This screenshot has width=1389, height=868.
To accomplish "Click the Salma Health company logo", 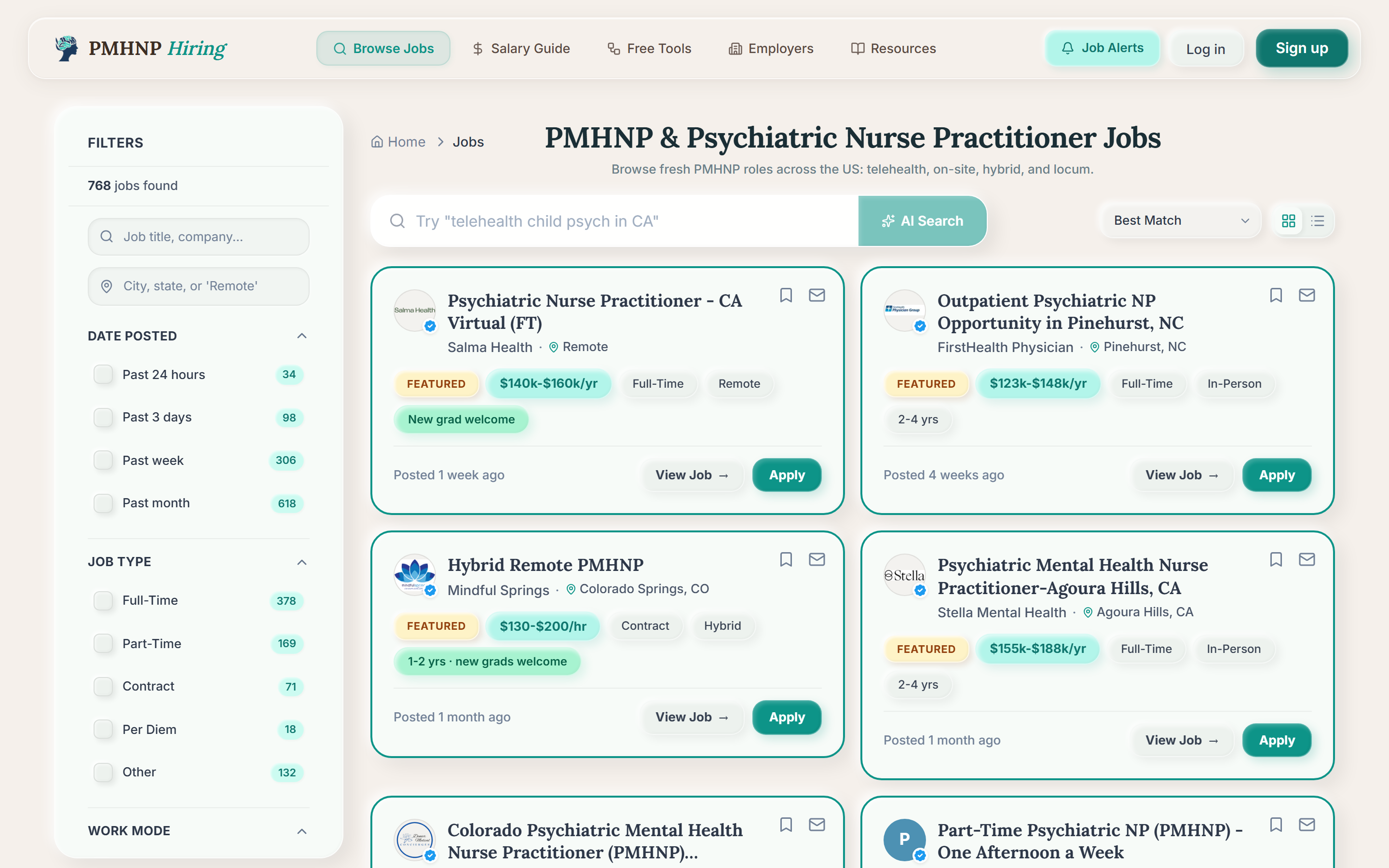I will click(414, 311).
